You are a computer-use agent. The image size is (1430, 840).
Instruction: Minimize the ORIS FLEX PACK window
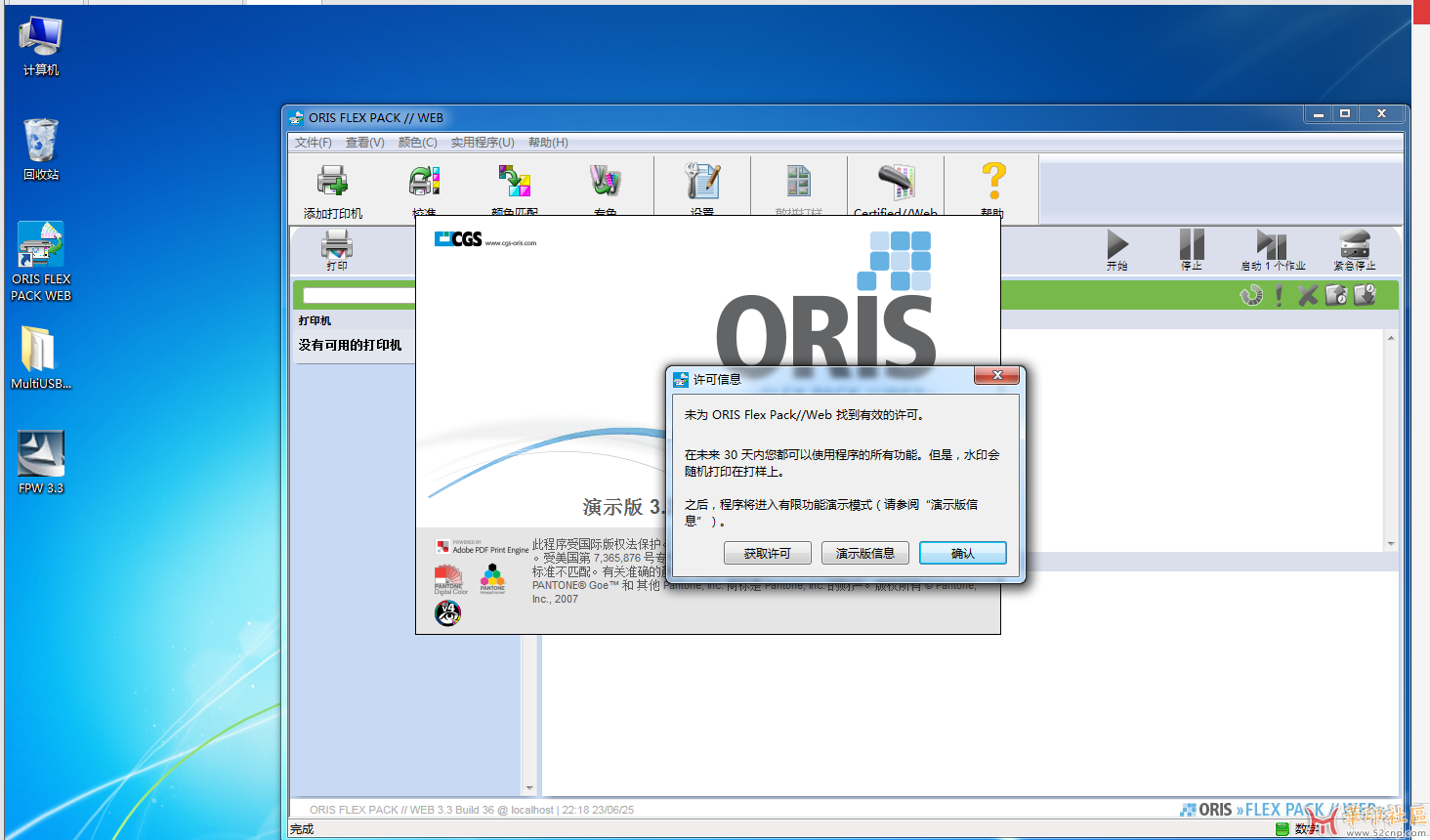click(x=1319, y=114)
